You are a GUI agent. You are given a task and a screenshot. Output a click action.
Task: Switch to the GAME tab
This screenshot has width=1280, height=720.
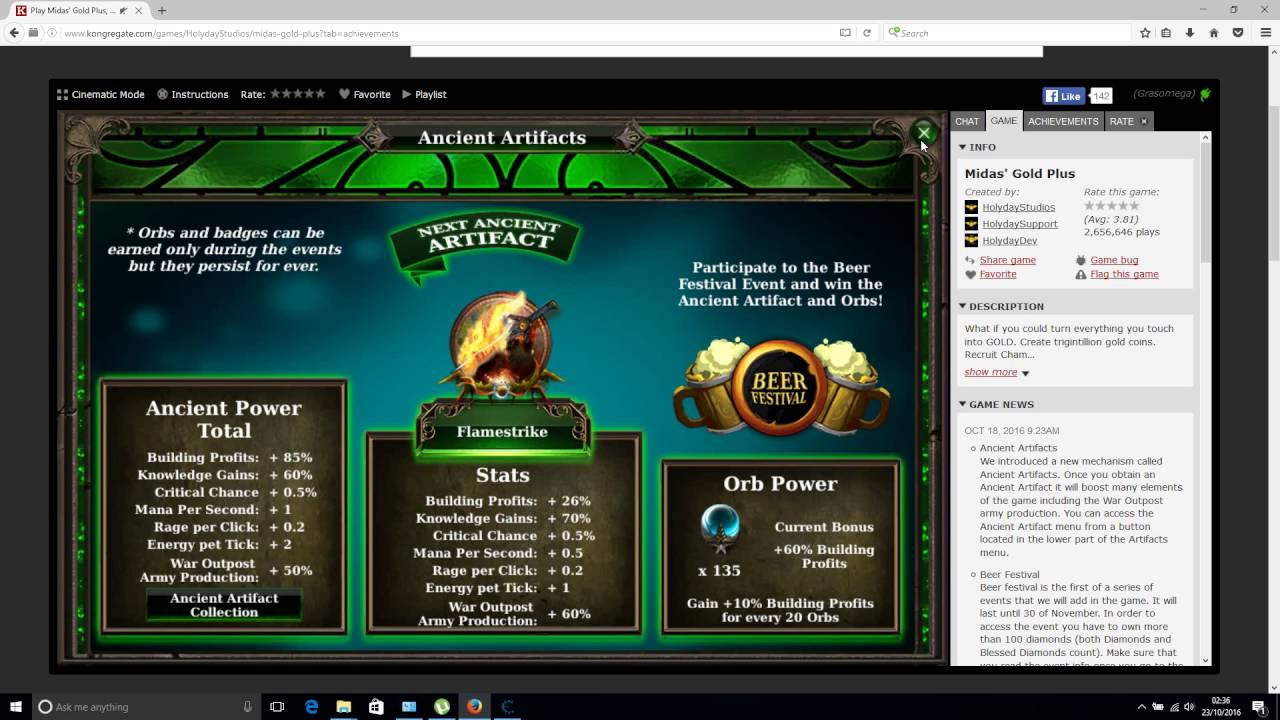tap(1003, 121)
